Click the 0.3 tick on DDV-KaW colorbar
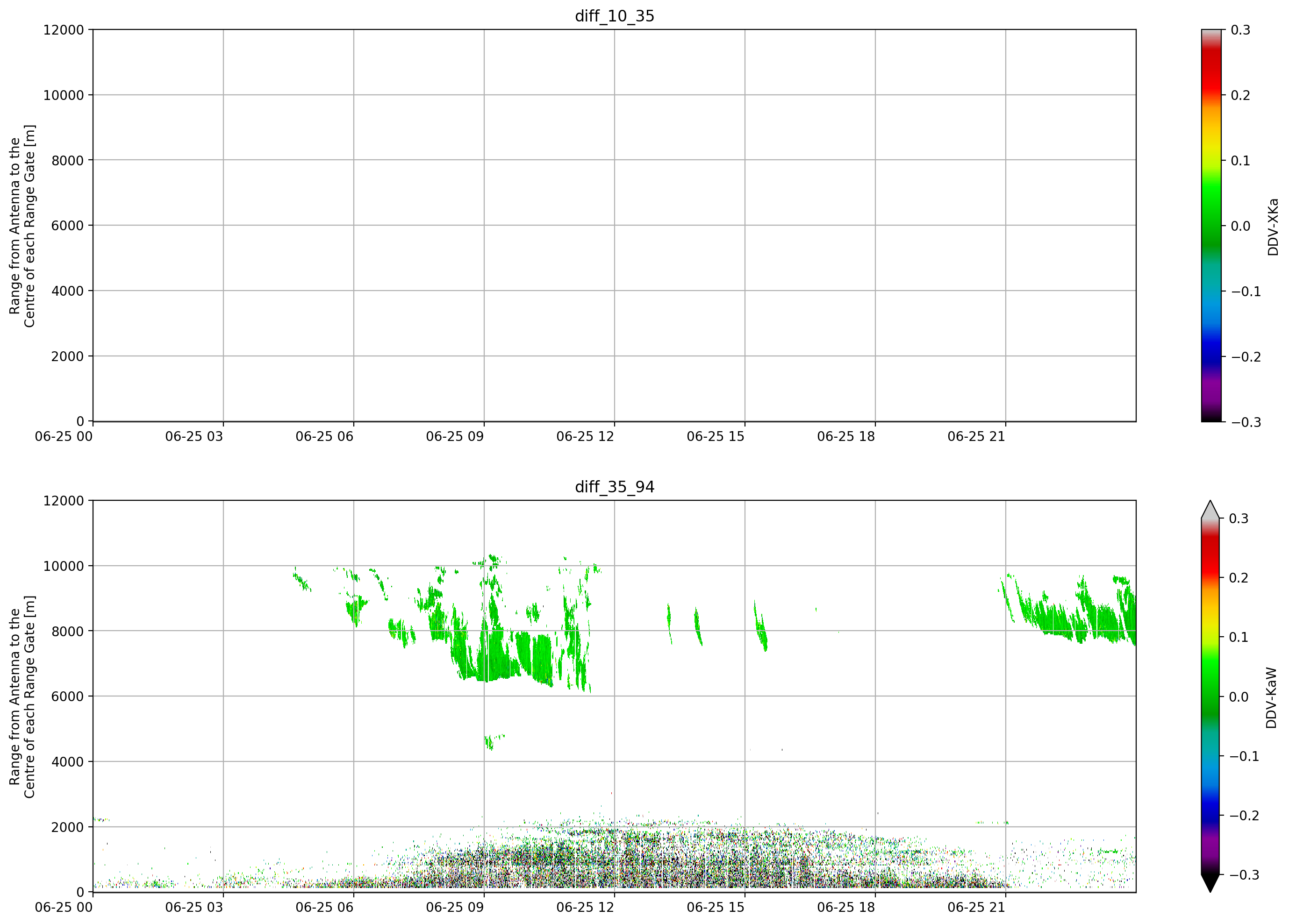The height and width of the screenshot is (924, 1289). point(1239,518)
